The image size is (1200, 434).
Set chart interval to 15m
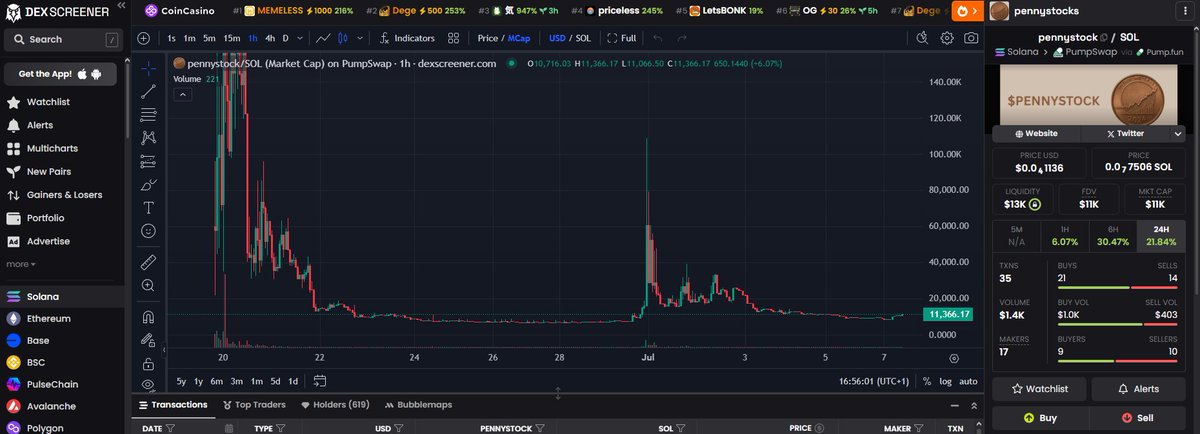click(x=231, y=38)
